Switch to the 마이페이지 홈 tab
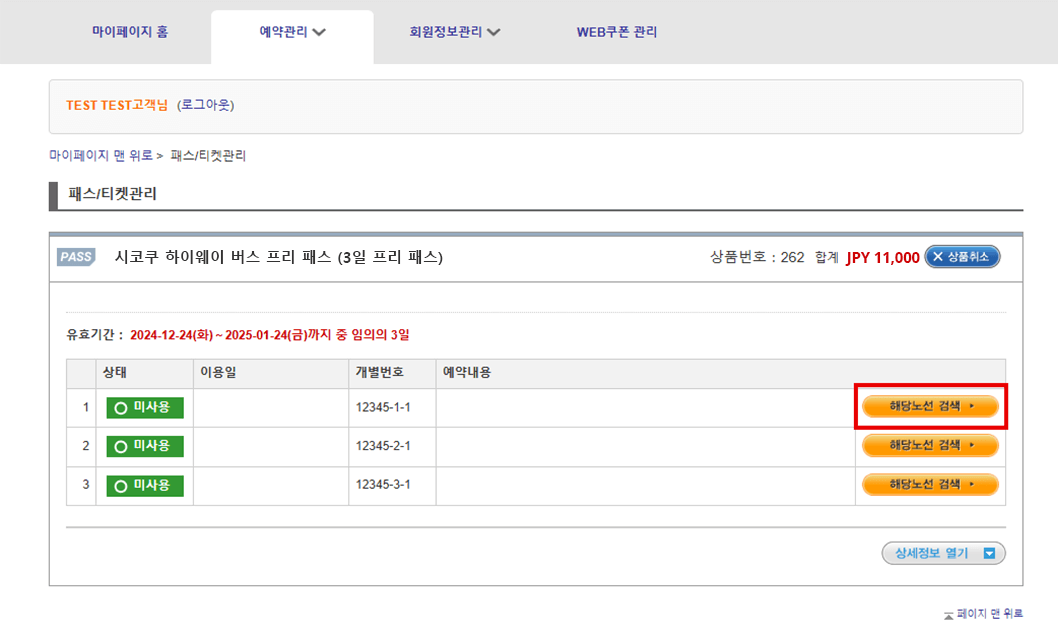 131,31
